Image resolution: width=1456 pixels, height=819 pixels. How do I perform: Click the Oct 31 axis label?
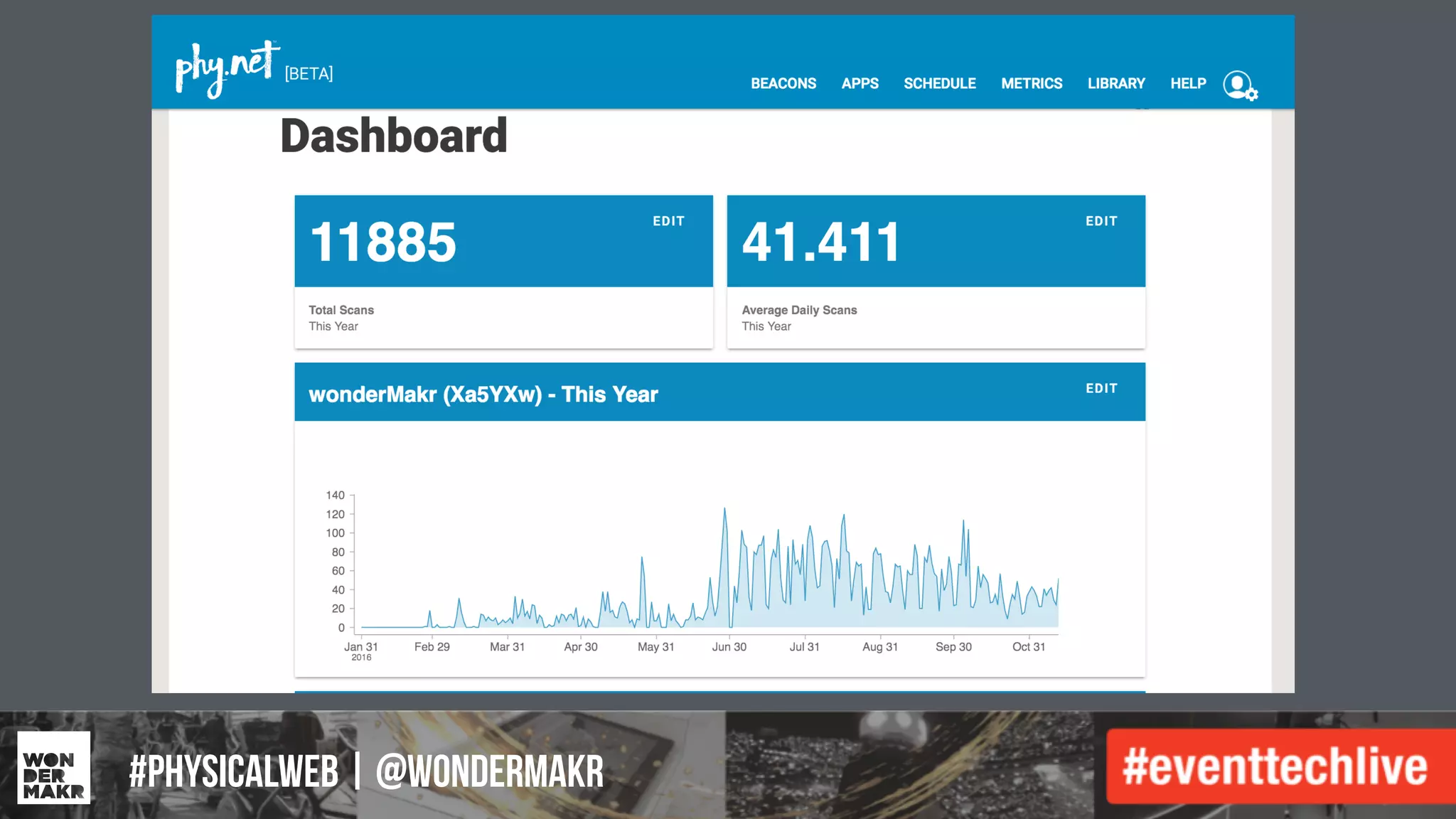click(x=1028, y=647)
